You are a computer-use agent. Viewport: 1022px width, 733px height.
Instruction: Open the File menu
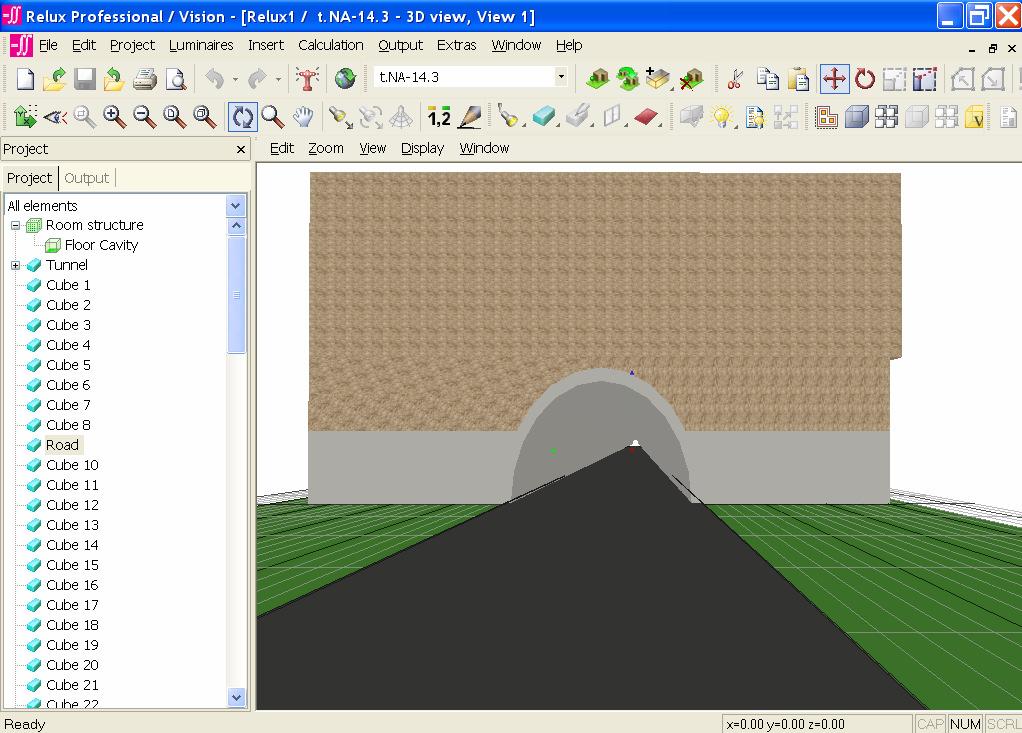click(48, 45)
